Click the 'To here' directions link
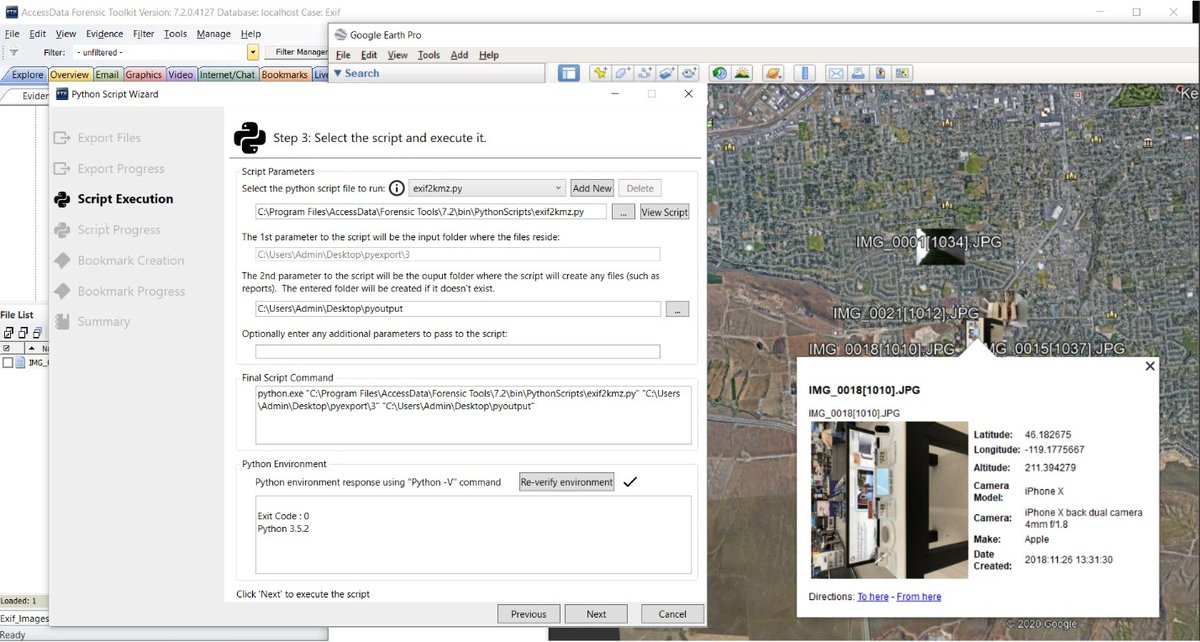 [873, 597]
